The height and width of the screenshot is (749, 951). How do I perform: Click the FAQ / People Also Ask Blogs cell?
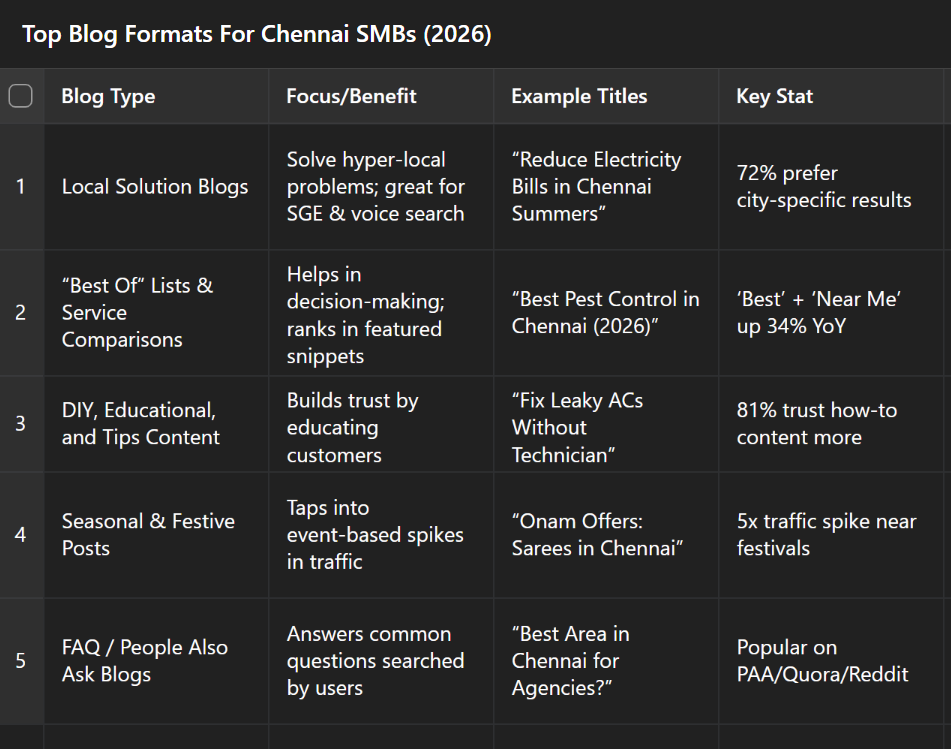[x=156, y=662]
